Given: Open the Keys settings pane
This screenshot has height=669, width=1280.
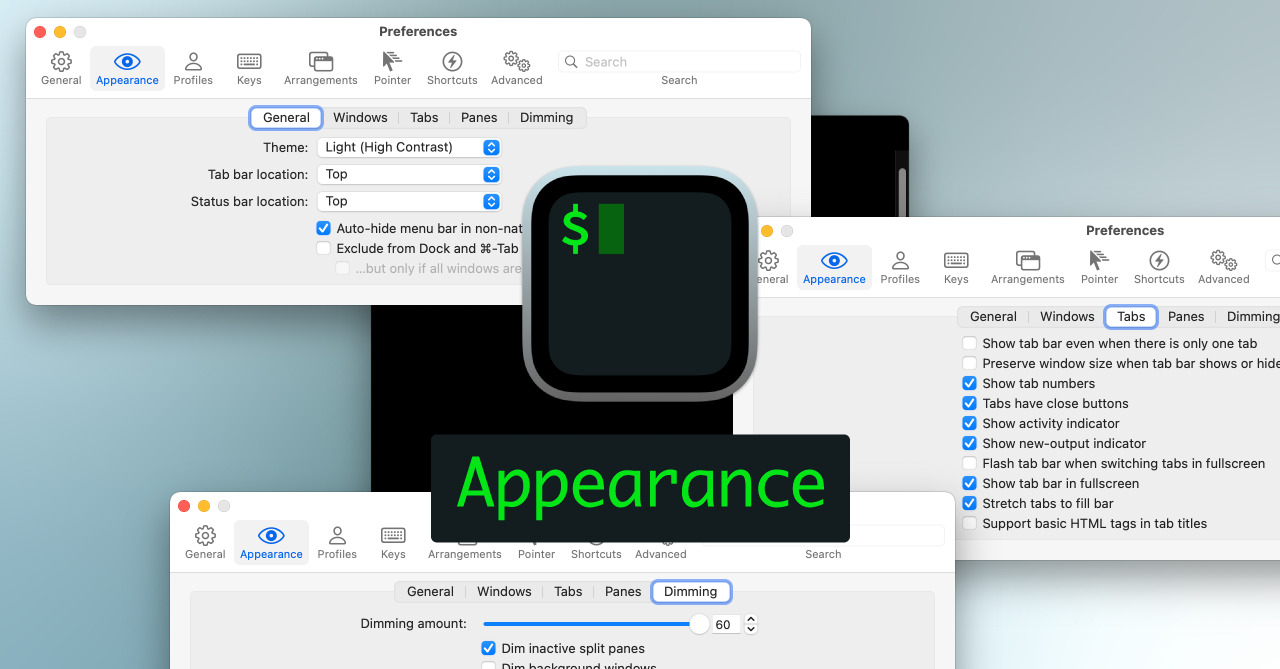Looking at the screenshot, I should tap(249, 67).
